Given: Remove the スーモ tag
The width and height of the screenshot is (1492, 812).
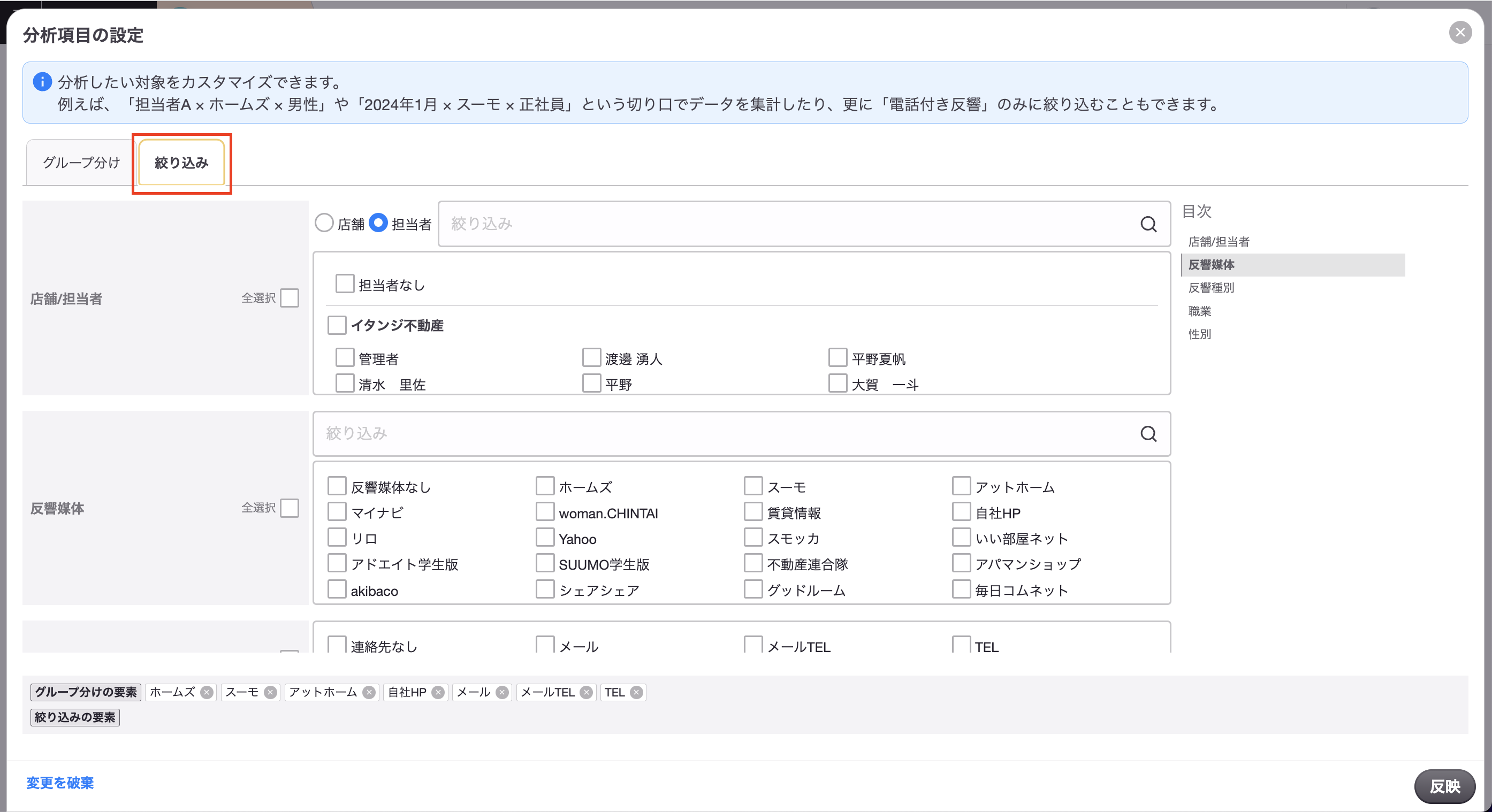Looking at the screenshot, I should click(x=270, y=692).
